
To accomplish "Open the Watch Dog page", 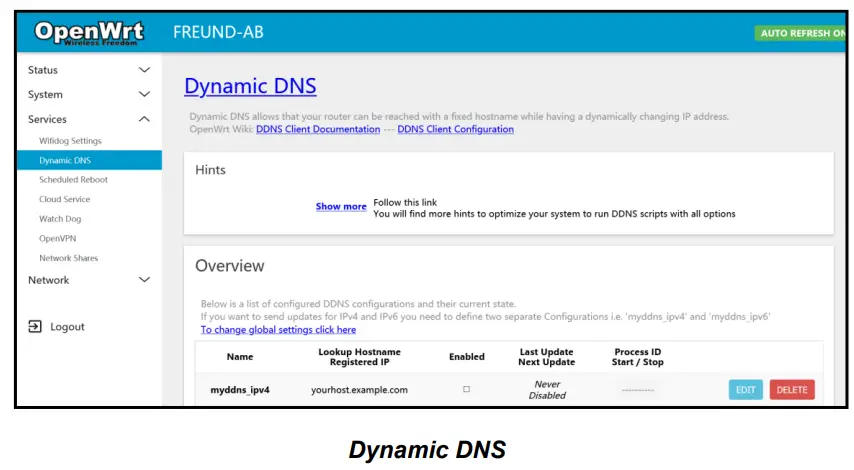I will pos(60,218).
